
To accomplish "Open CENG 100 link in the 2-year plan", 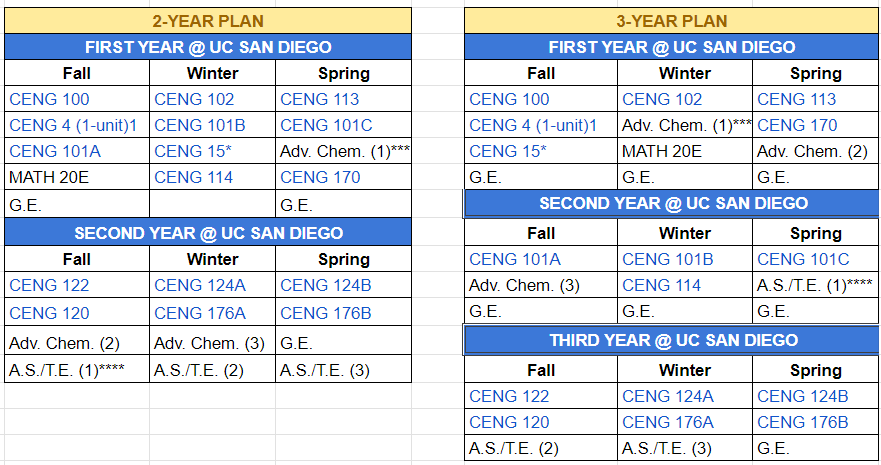I will [49, 99].
